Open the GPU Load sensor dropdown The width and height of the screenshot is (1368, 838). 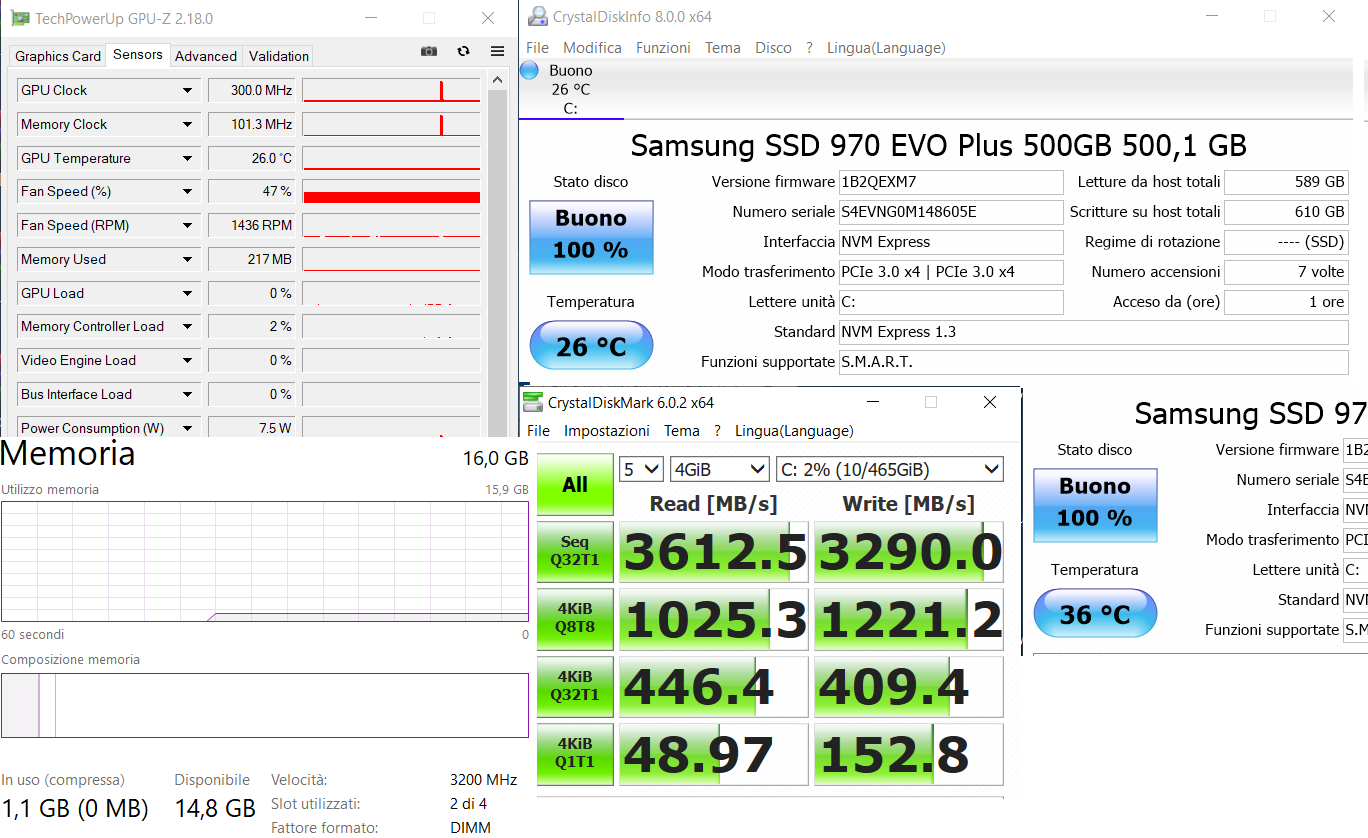[x=187, y=293]
